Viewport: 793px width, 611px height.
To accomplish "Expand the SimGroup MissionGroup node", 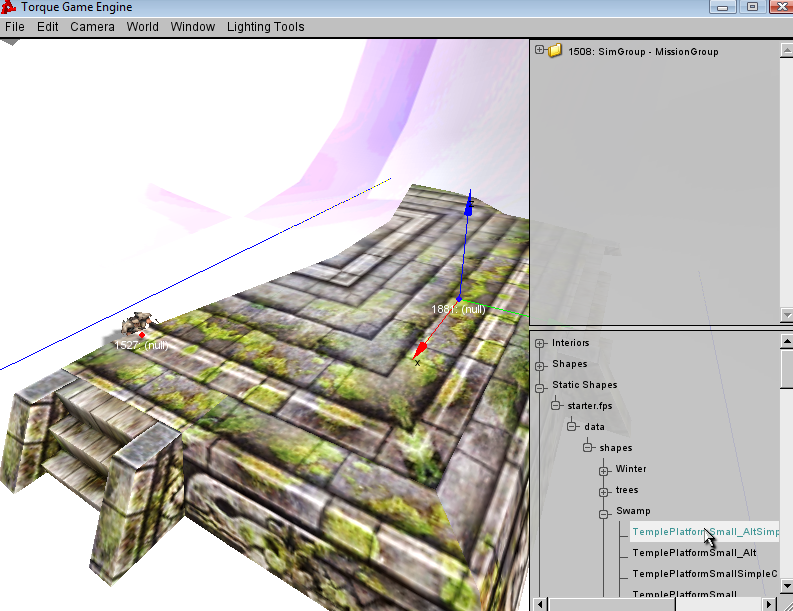I will (x=540, y=50).
